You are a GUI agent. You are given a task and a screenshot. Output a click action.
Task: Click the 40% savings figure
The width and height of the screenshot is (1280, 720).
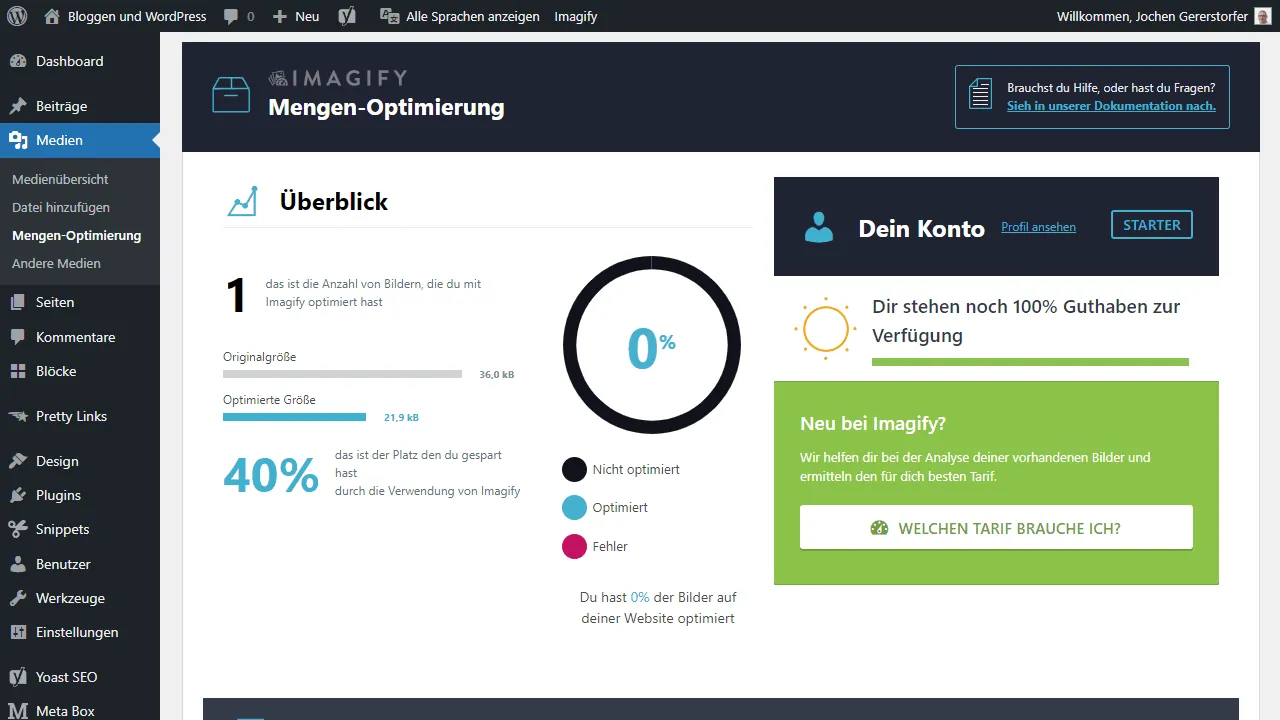click(x=271, y=476)
